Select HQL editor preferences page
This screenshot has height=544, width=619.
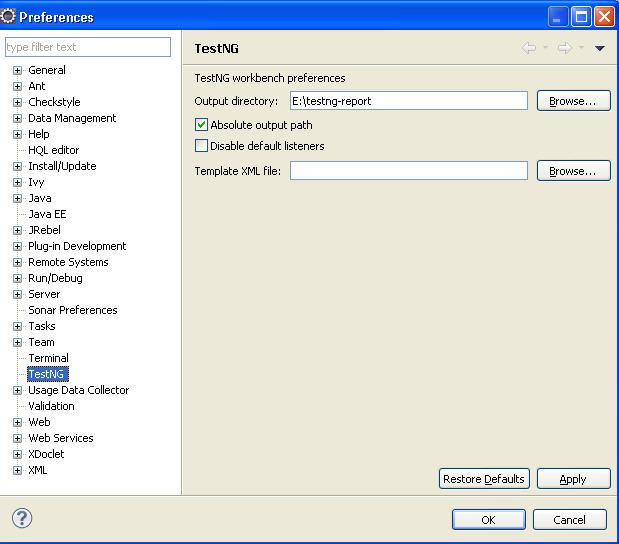(54, 150)
